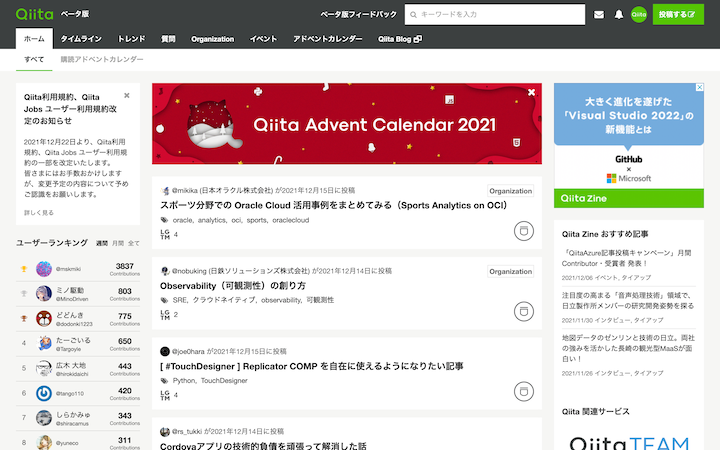Open @tango110 user avatar
This screenshot has height=450, width=720.
[x=44, y=393]
